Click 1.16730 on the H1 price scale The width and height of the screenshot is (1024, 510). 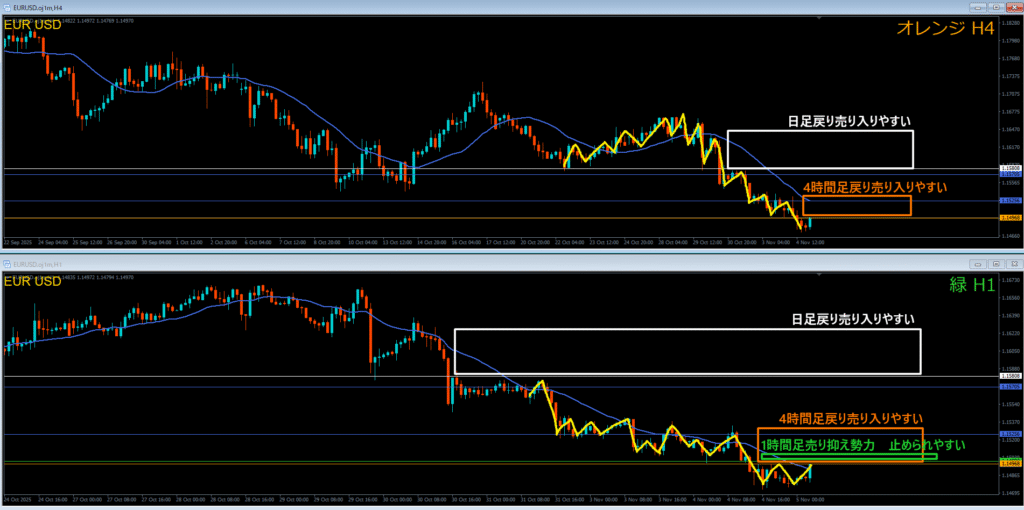[1010, 280]
